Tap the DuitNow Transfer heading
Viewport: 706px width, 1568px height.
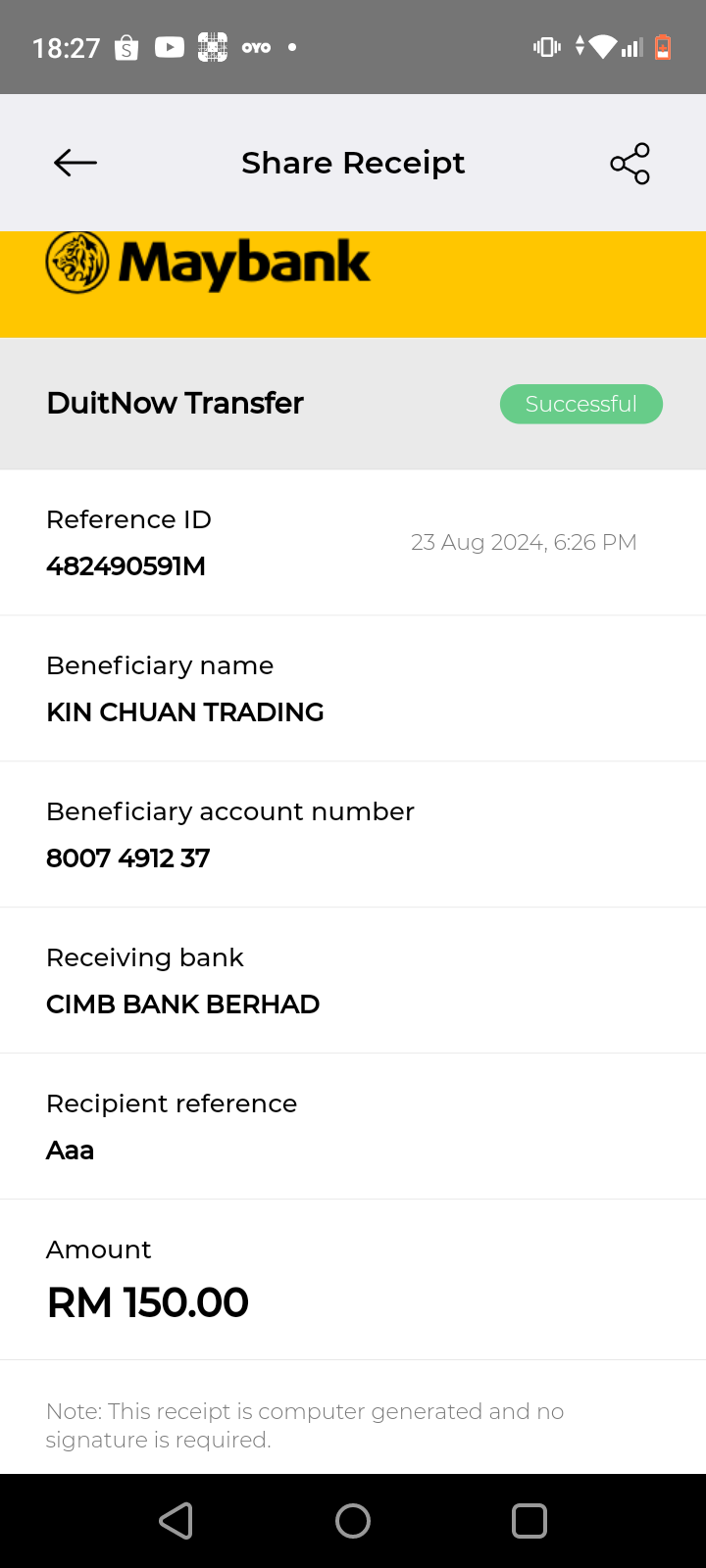click(176, 403)
